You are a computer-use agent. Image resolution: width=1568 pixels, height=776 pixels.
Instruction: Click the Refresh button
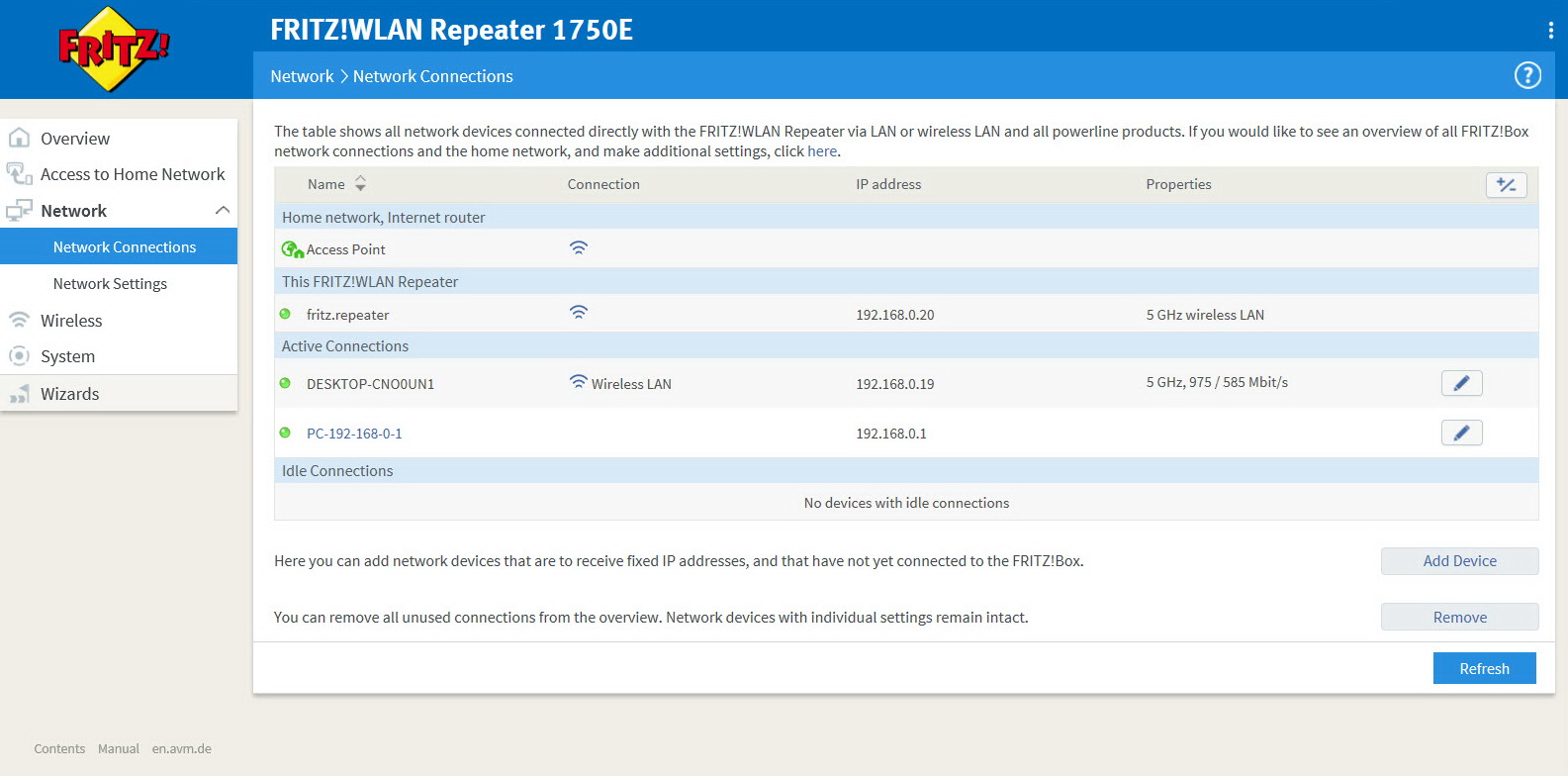pos(1484,668)
